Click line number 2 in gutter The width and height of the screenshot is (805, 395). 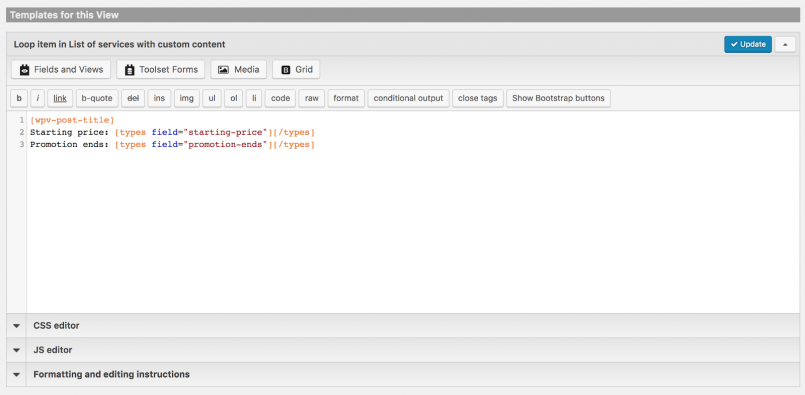[x=22, y=133]
